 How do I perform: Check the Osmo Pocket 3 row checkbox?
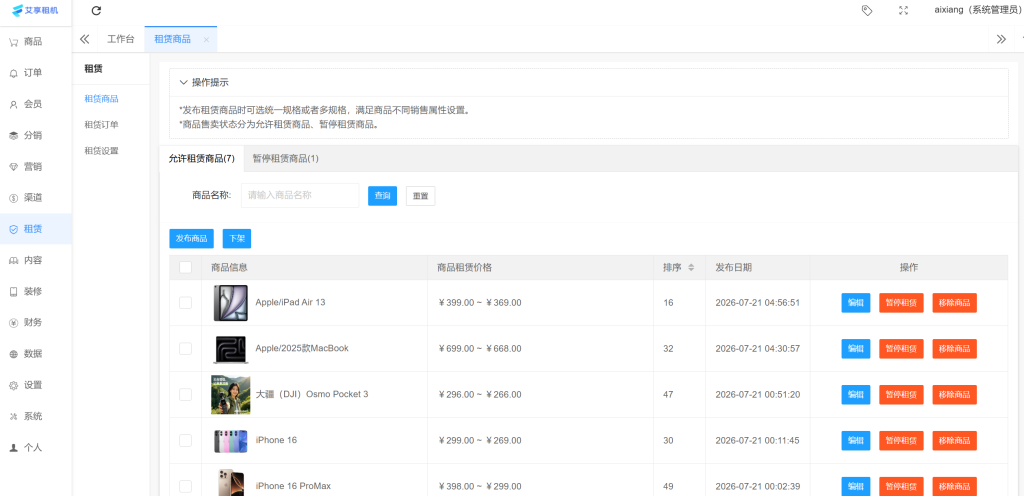pos(185,394)
